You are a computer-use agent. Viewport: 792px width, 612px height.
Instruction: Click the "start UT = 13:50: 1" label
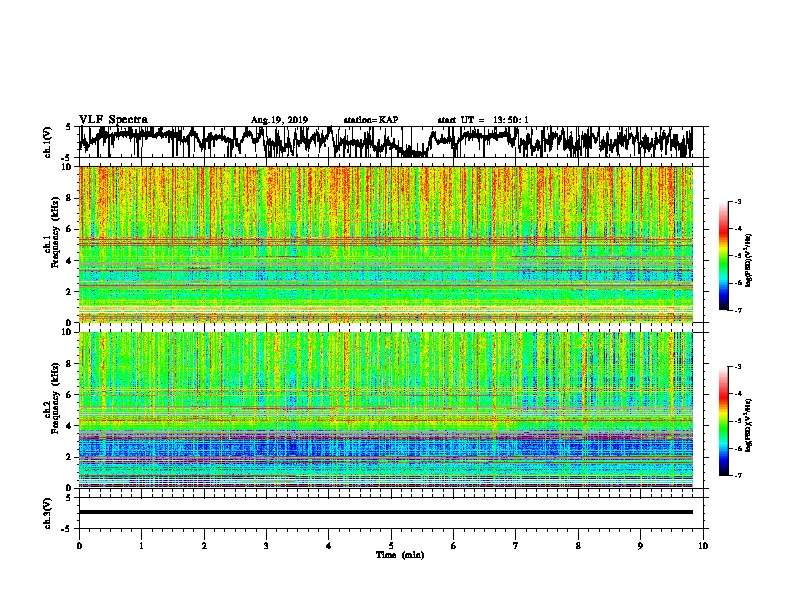[x=483, y=120]
